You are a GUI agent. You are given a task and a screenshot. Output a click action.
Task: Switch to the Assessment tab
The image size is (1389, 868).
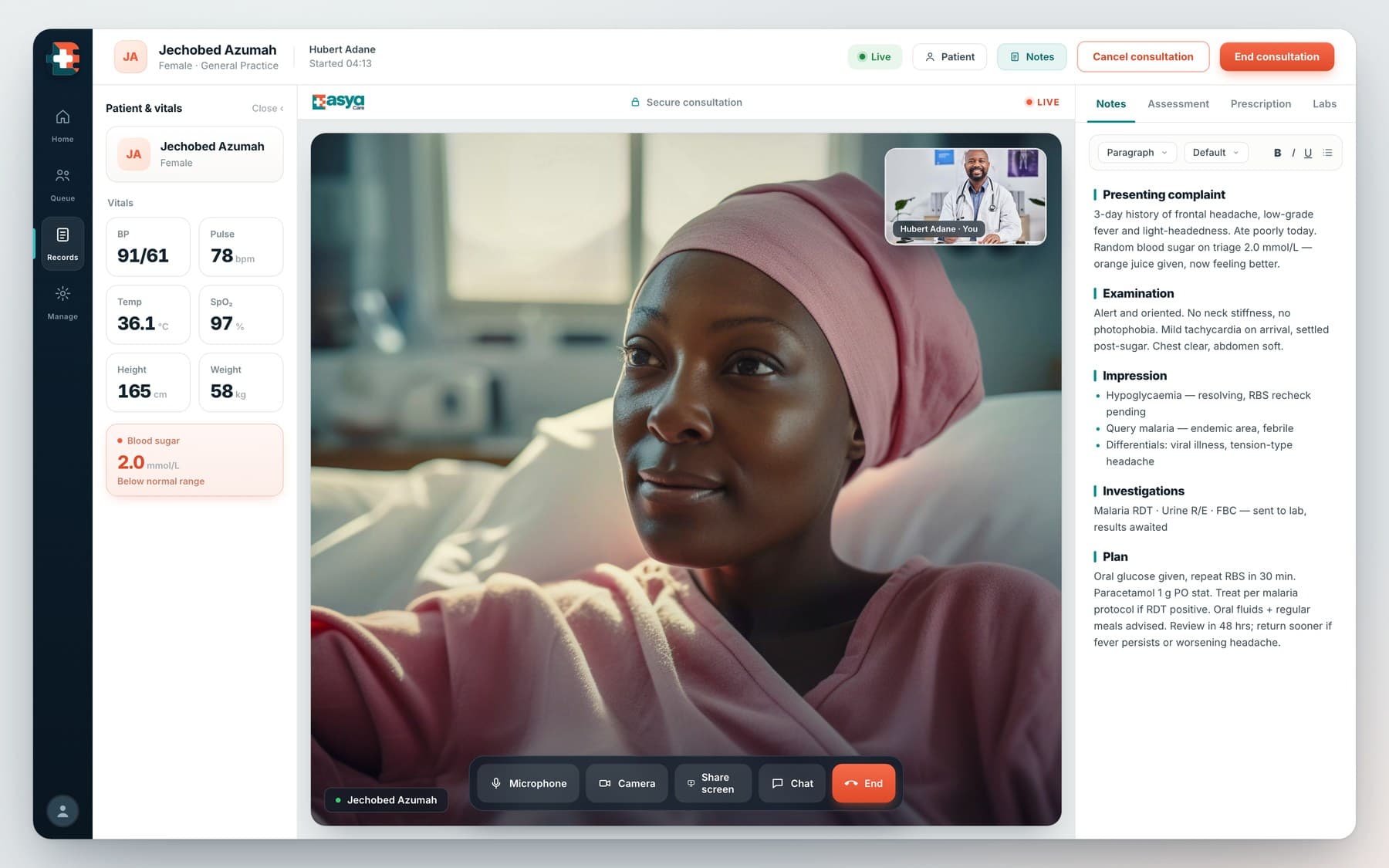tap(1178, 104)
